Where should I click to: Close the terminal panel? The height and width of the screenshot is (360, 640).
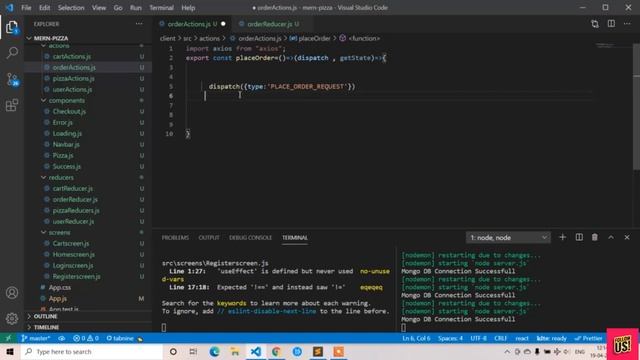627,237
